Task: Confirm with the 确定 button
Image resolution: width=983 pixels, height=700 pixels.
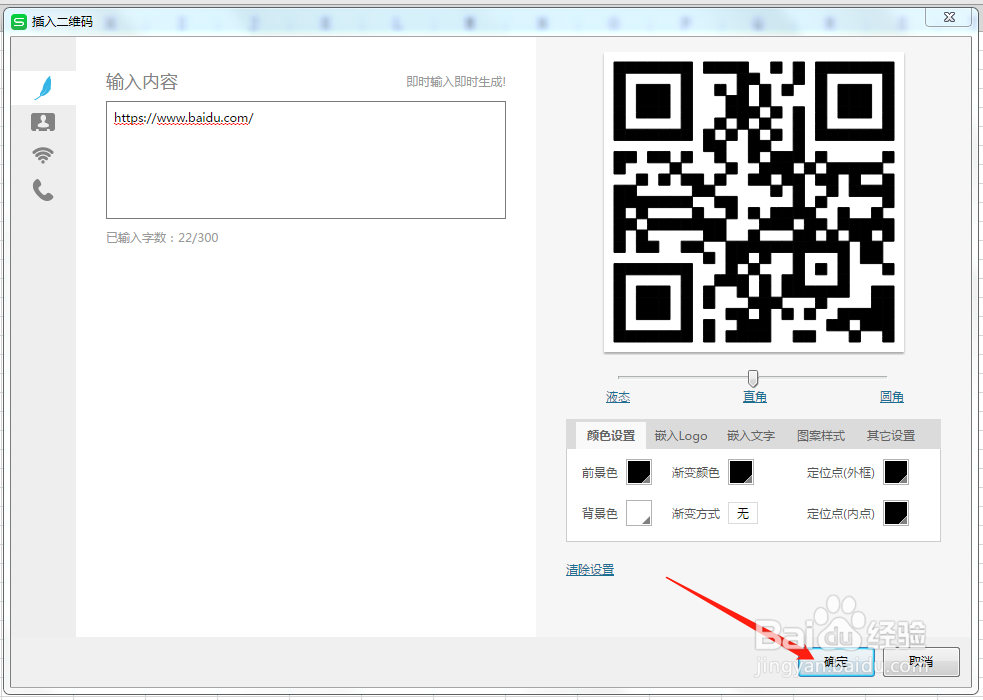Action: coord(837,662)
